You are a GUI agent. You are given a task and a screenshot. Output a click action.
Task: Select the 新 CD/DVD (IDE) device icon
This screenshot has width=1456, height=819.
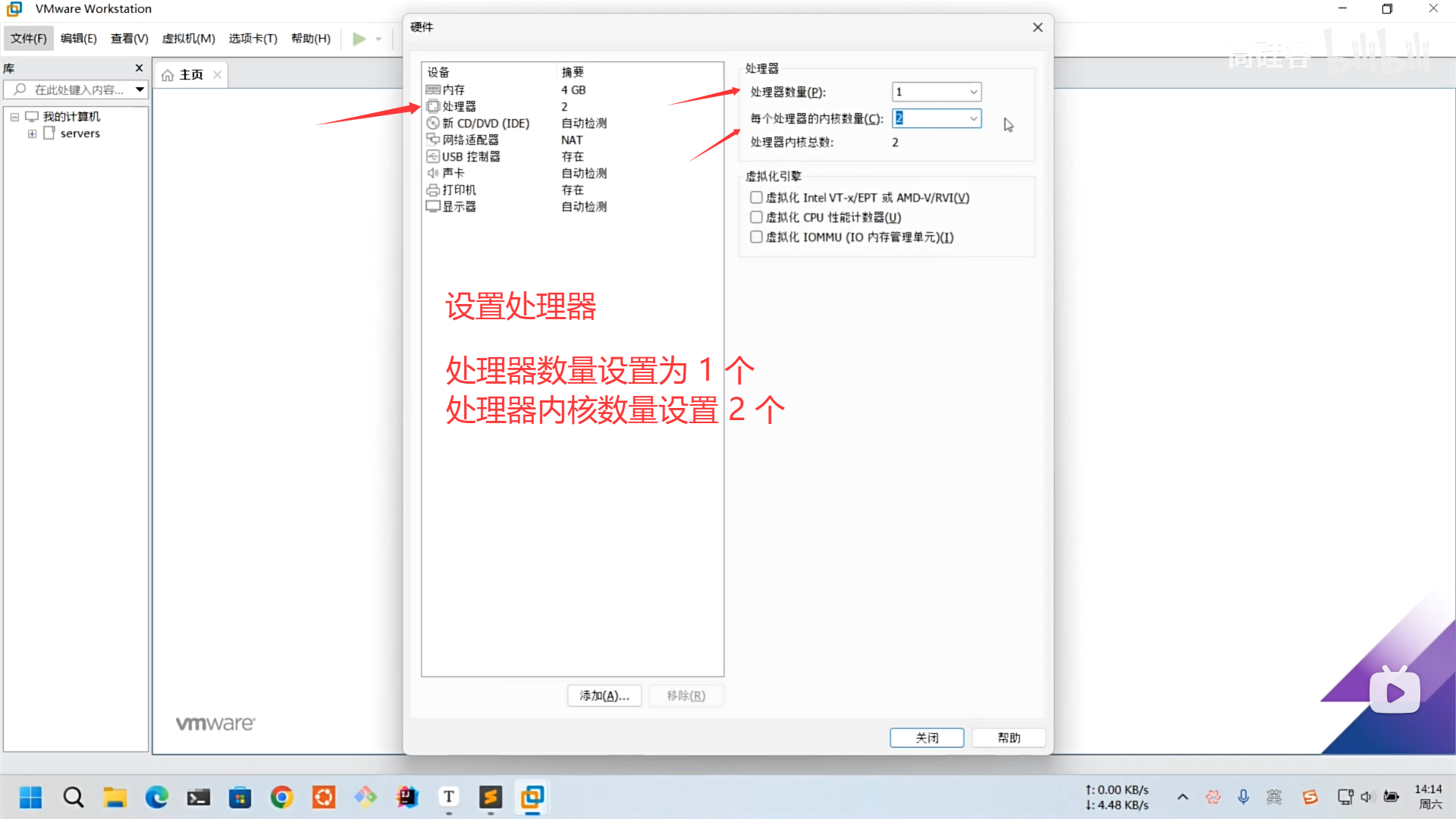pos(433,123)
